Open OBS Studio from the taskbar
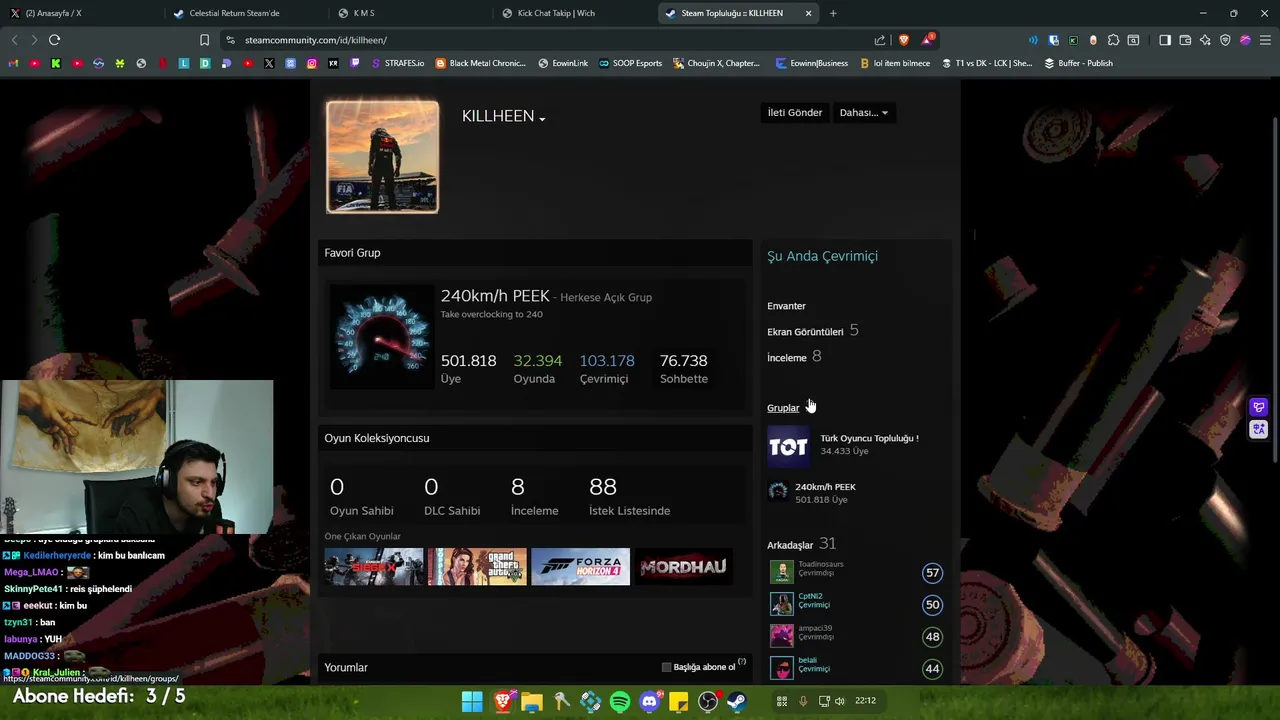Screen dimensions: 1280x720 708,701
